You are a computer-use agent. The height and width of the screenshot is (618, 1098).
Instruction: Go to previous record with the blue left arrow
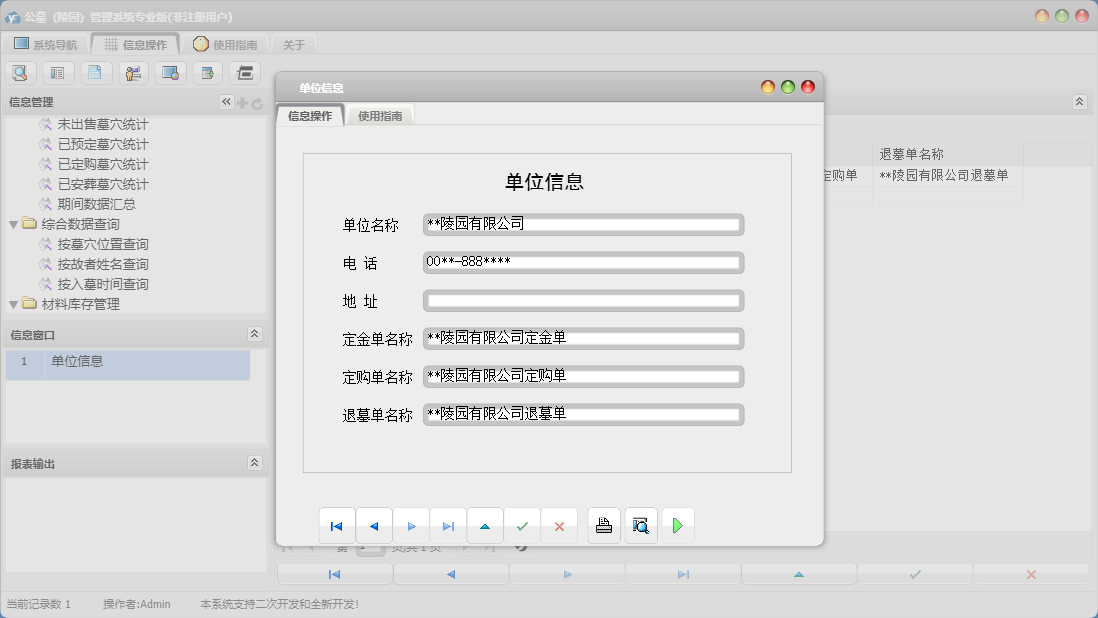click(x=374, y=525)
